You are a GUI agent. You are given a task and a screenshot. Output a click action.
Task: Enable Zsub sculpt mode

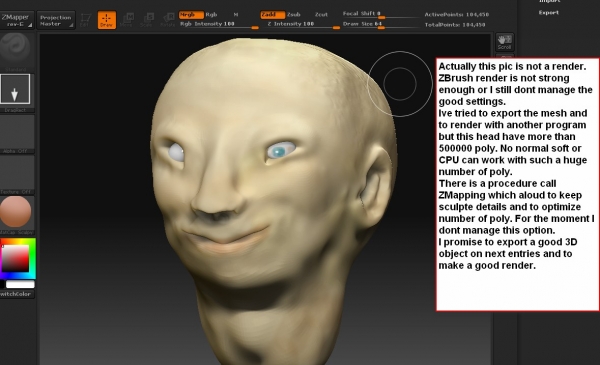[294, 15]
